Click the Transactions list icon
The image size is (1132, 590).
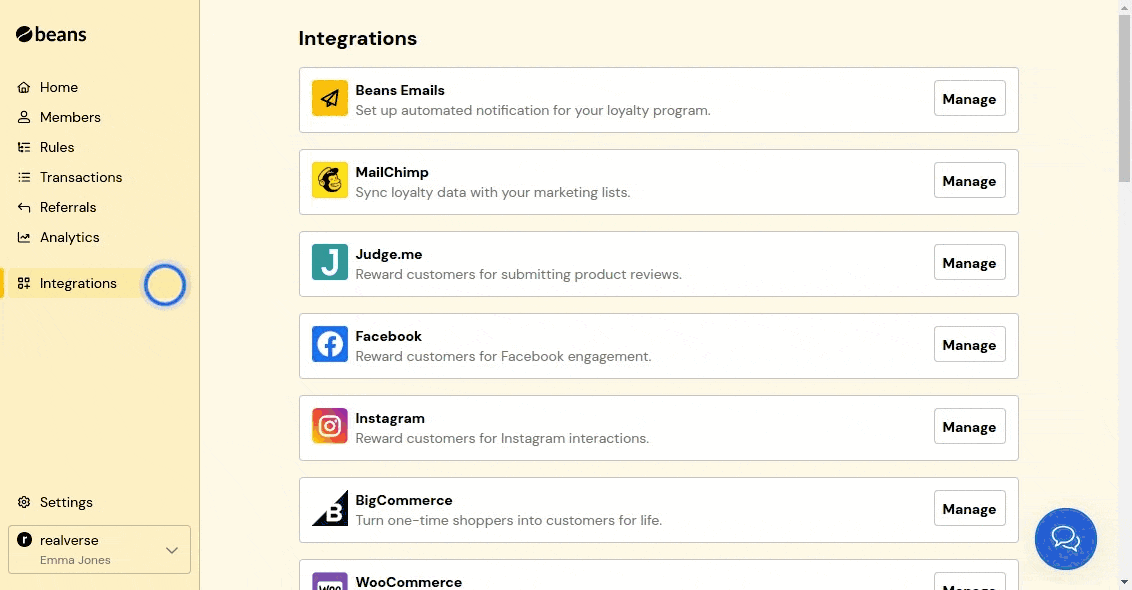click(24, 177)
